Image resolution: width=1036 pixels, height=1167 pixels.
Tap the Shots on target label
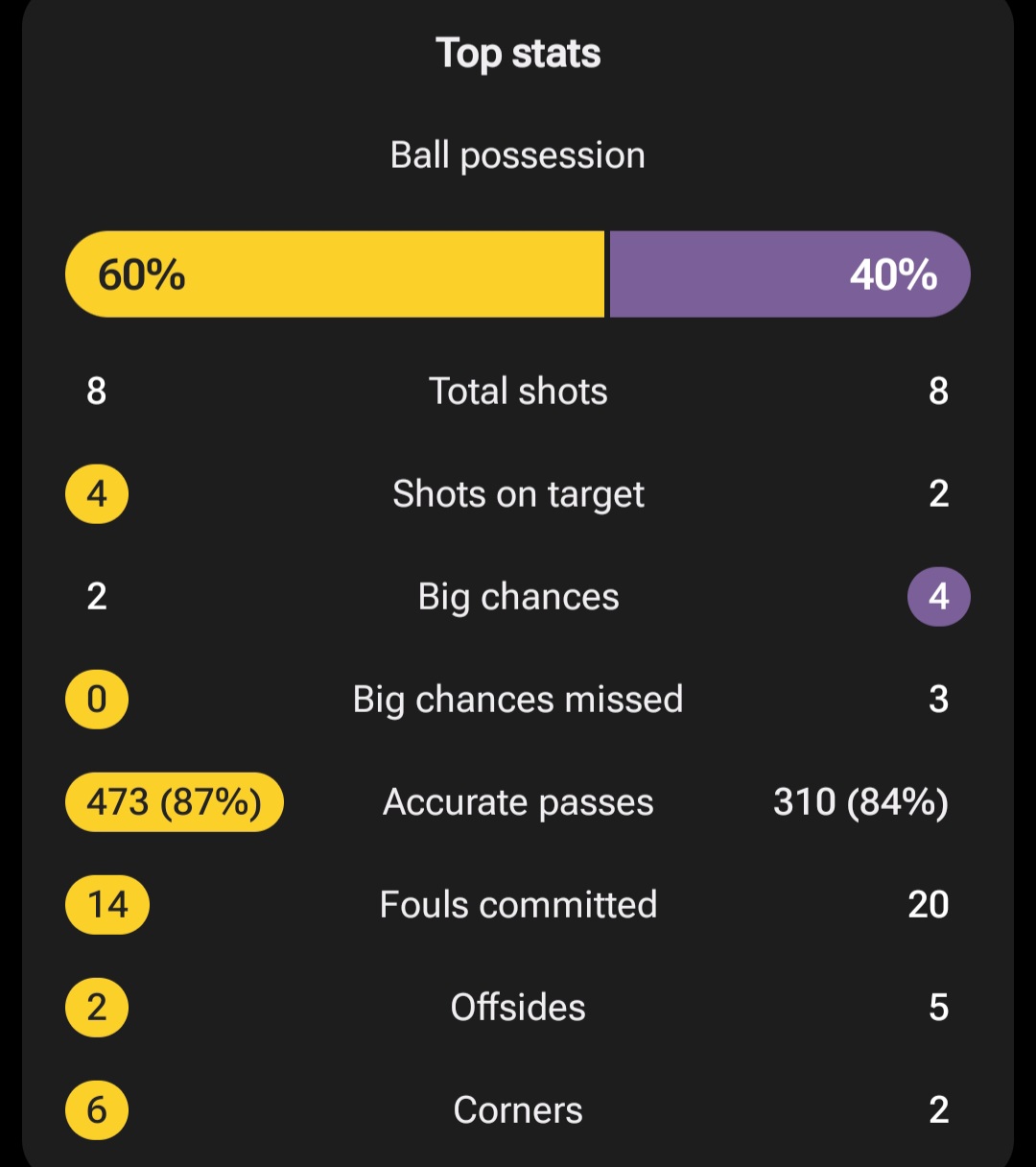518,494
